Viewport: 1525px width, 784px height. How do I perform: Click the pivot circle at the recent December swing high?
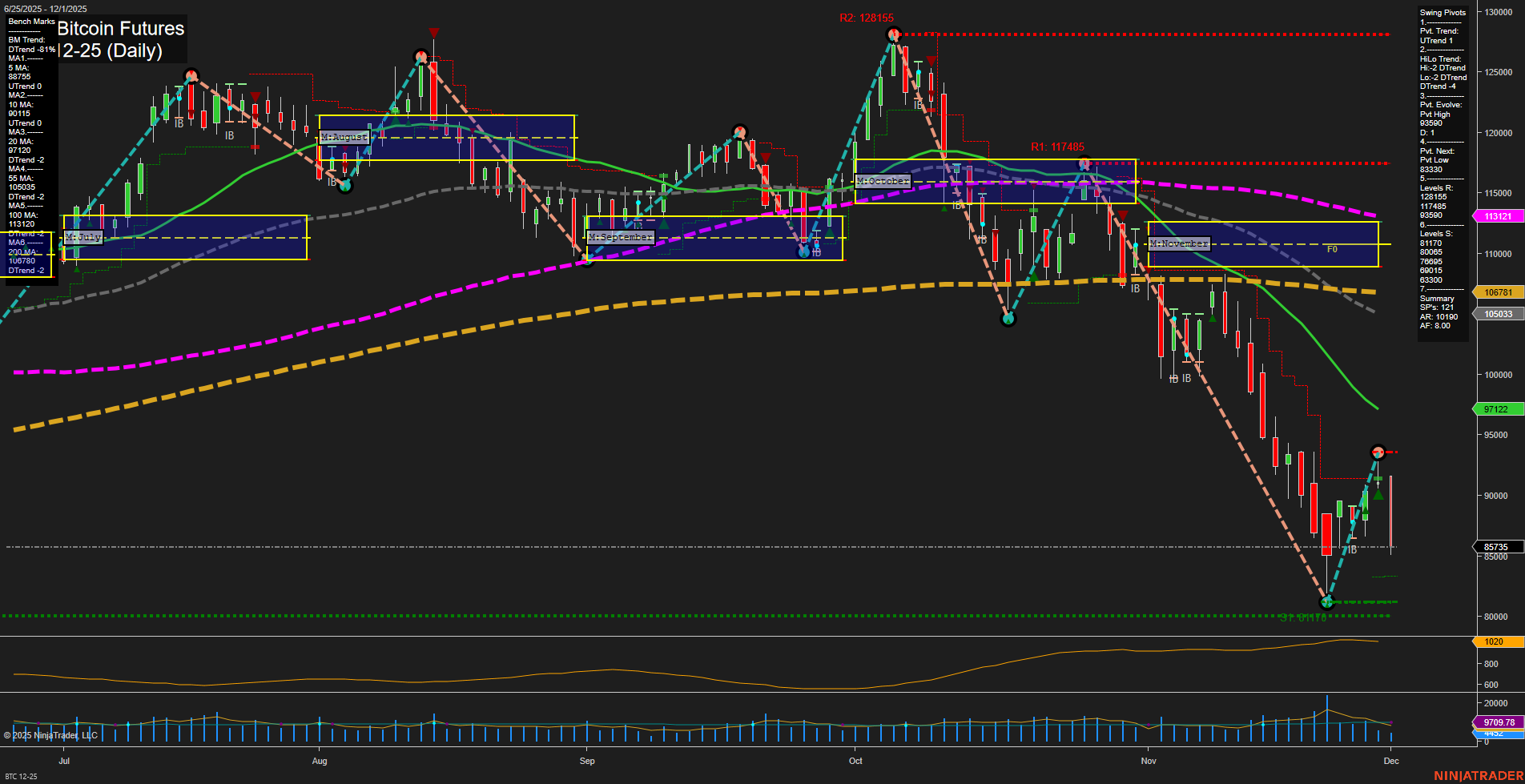(1378, 452)
